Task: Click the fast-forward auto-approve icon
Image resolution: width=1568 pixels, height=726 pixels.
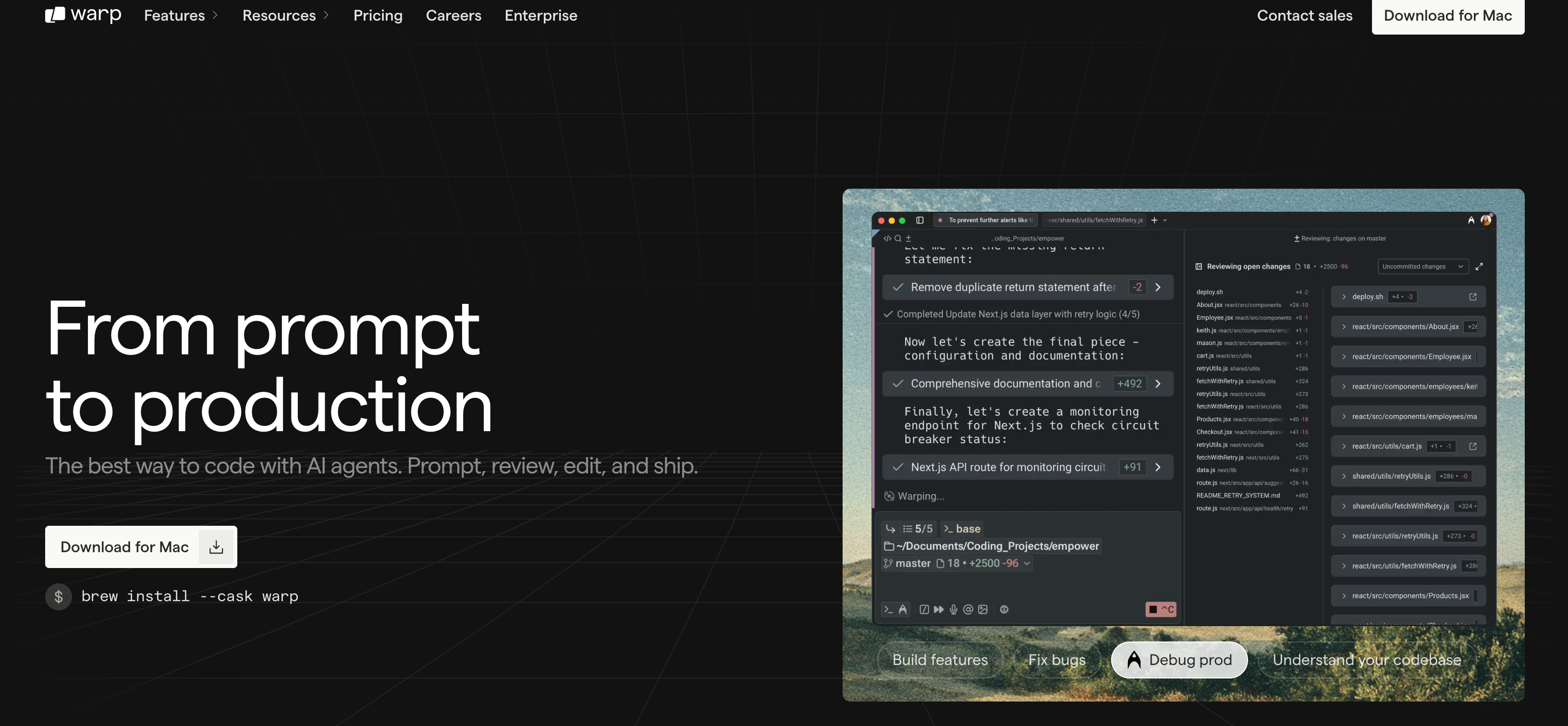Action: point(939,609)
